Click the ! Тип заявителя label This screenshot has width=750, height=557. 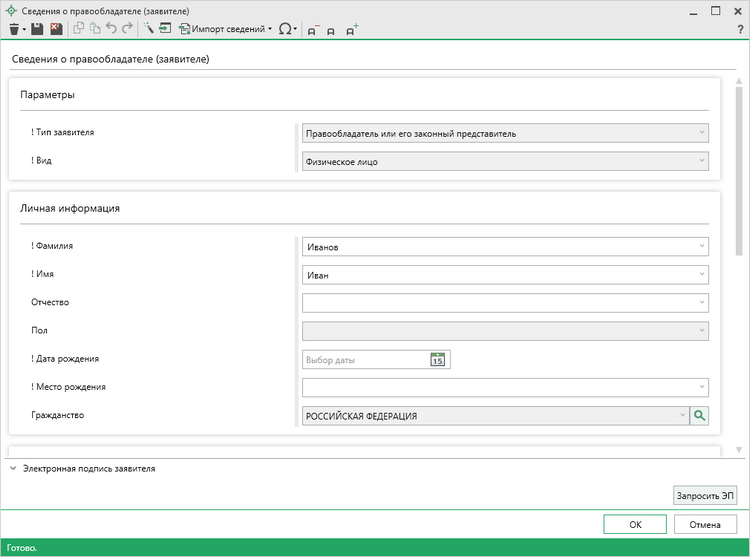pyautogui.click(x=63, y=132)
